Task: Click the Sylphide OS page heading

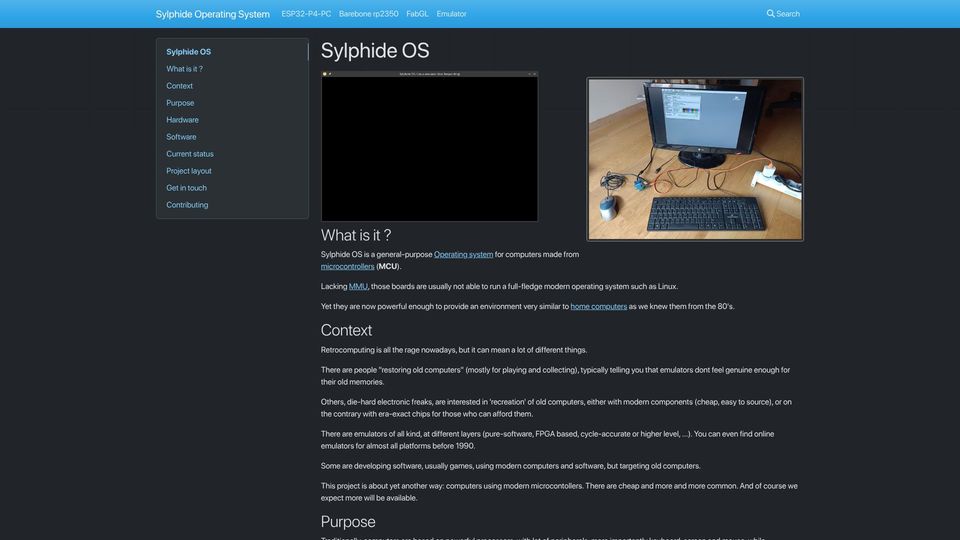Action: point(375,51)
